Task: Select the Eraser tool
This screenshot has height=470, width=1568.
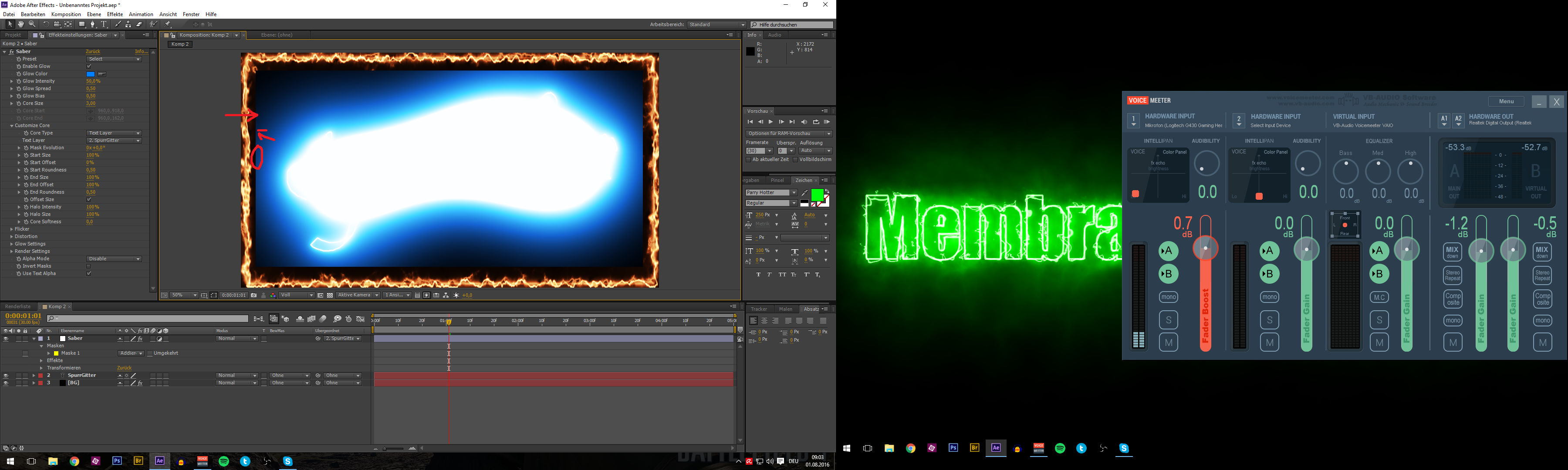Action: pyautogui.click(x=139, y=24)
